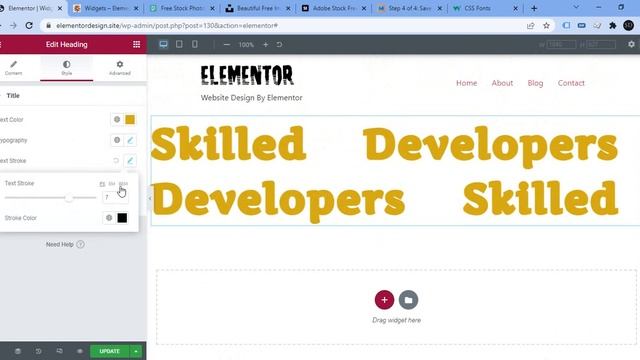
Task: Open the Contact menu link
Action: click(x=571, y=83)
